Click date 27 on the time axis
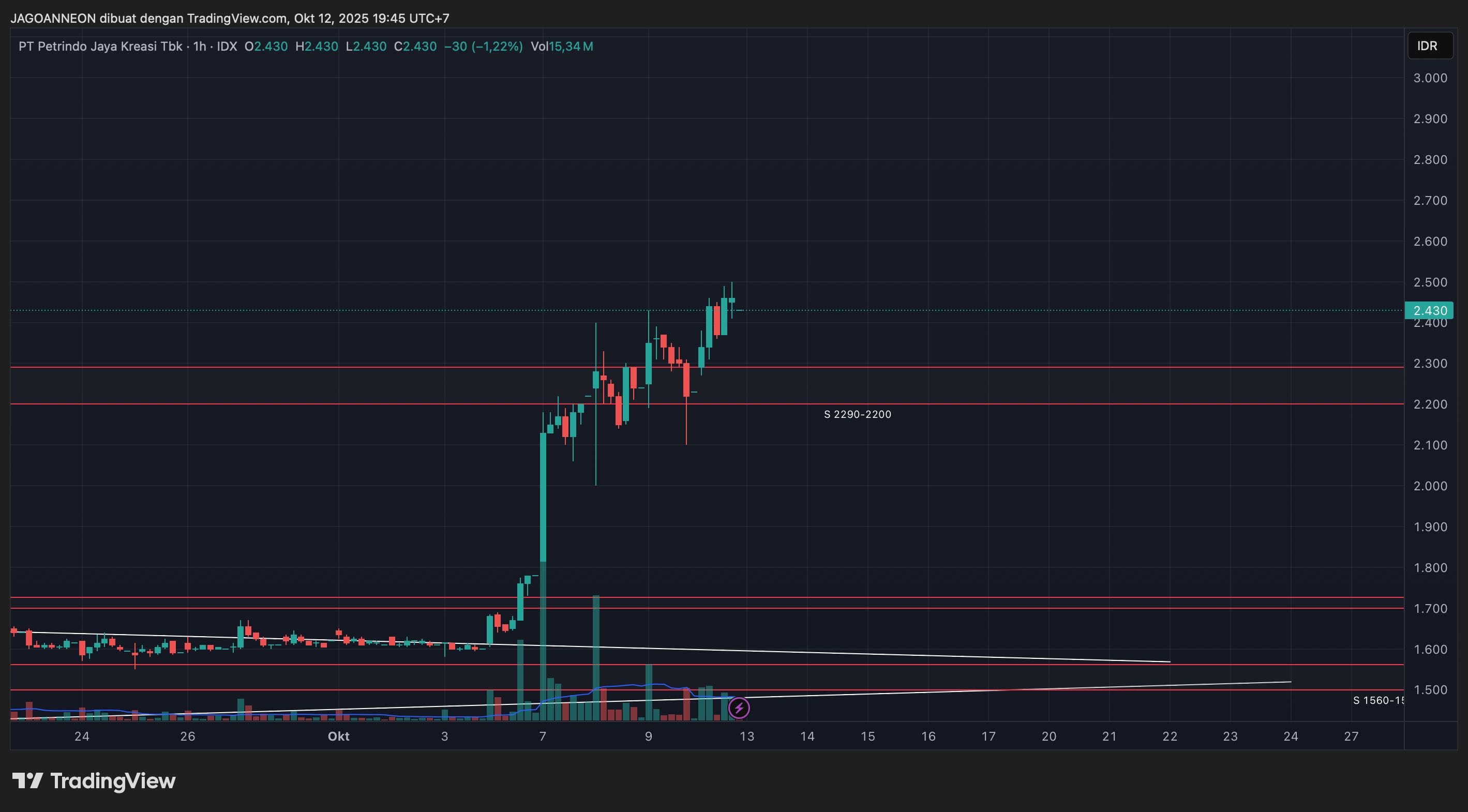 click(1351, 736)
